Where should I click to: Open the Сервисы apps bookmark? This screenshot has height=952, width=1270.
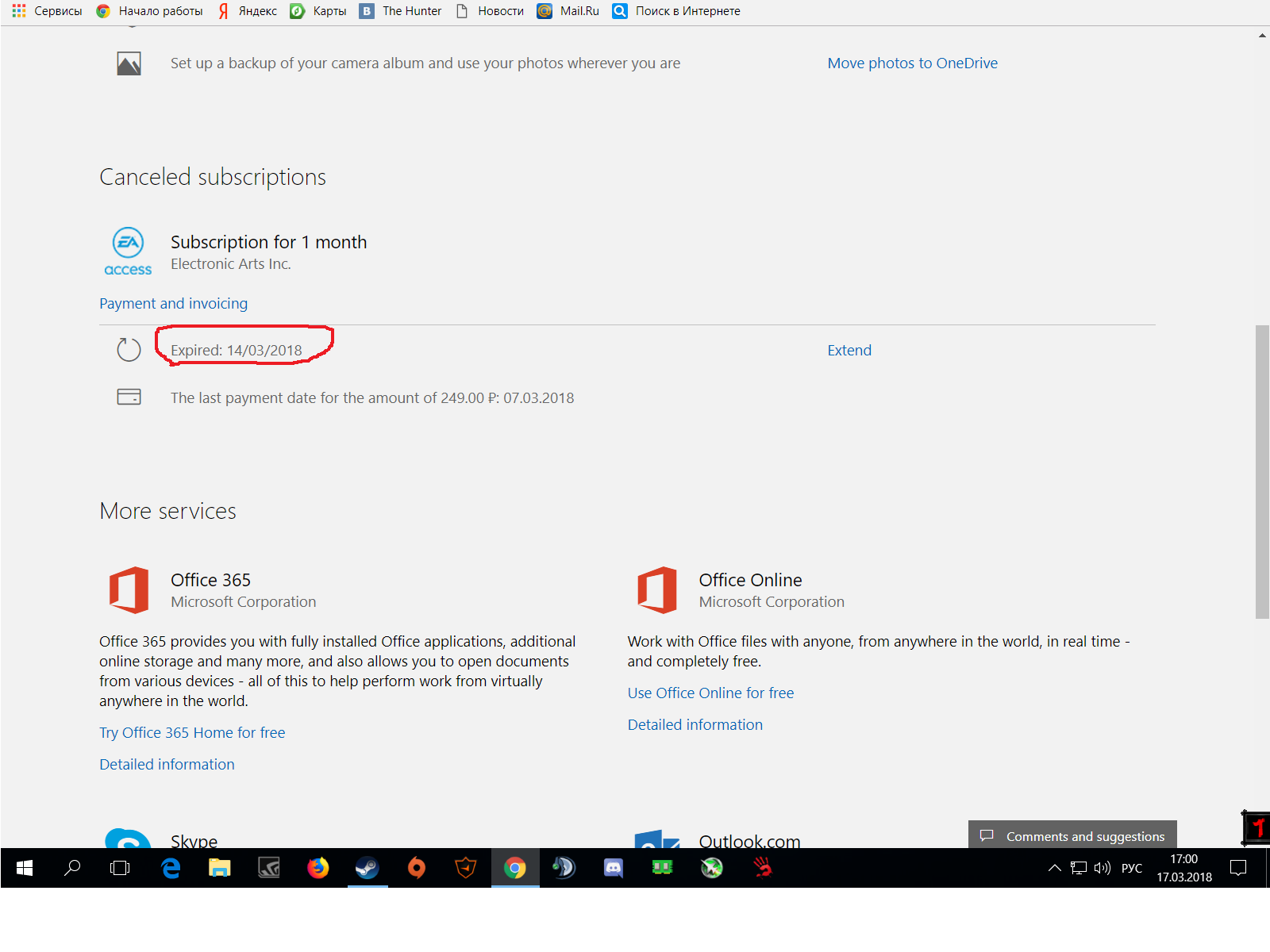[x=48, y=11]
